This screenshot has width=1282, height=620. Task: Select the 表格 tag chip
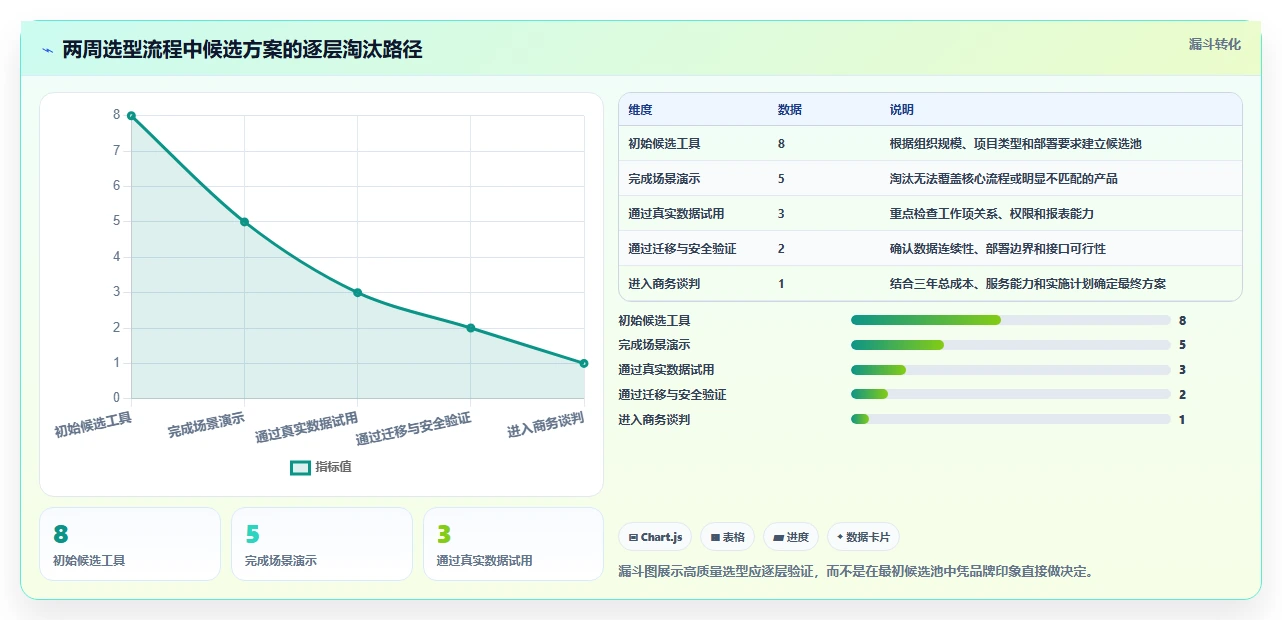pos(727,537)
